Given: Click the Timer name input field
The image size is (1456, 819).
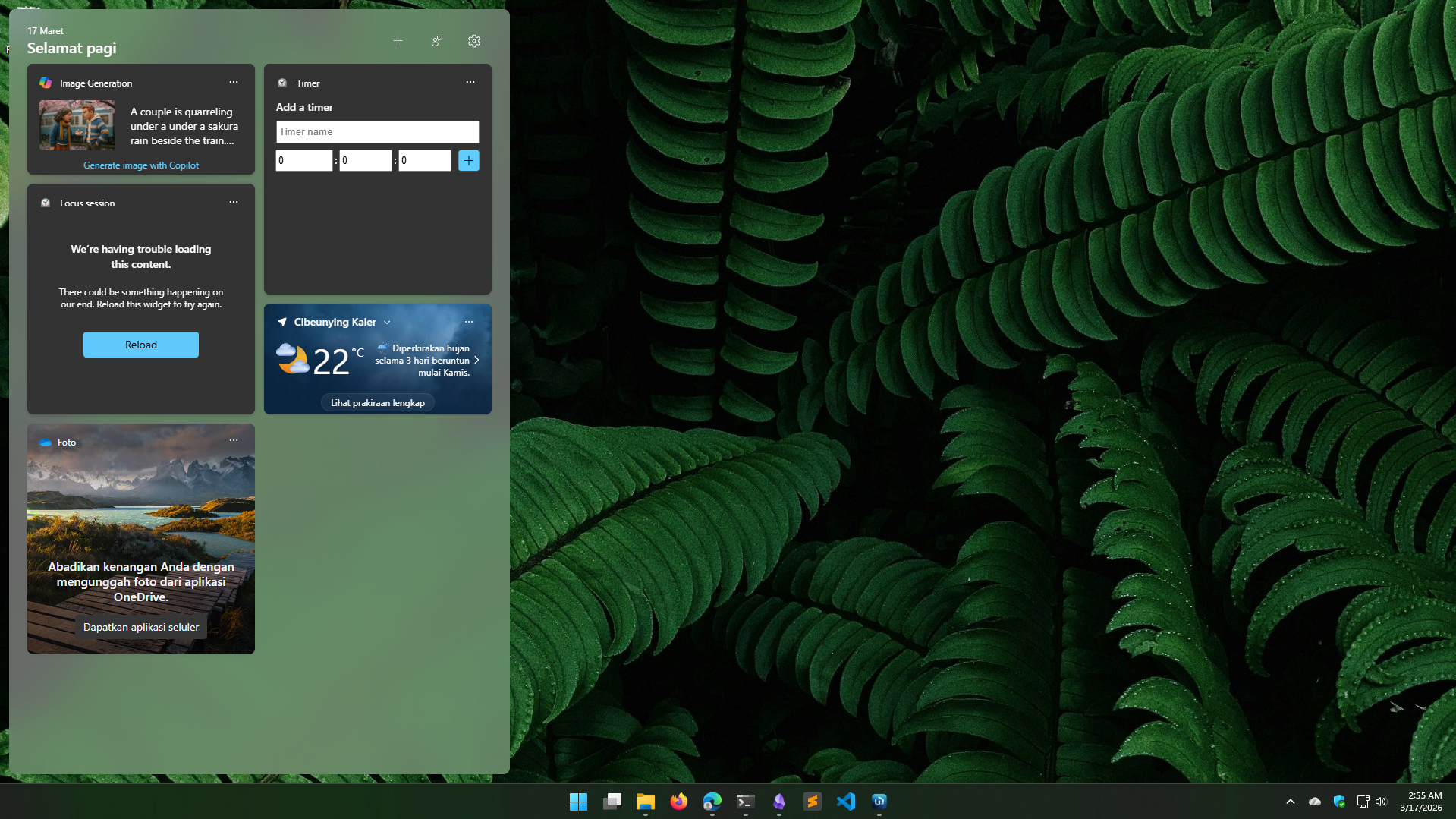Looking at the screenshot, I should (377, 131).
